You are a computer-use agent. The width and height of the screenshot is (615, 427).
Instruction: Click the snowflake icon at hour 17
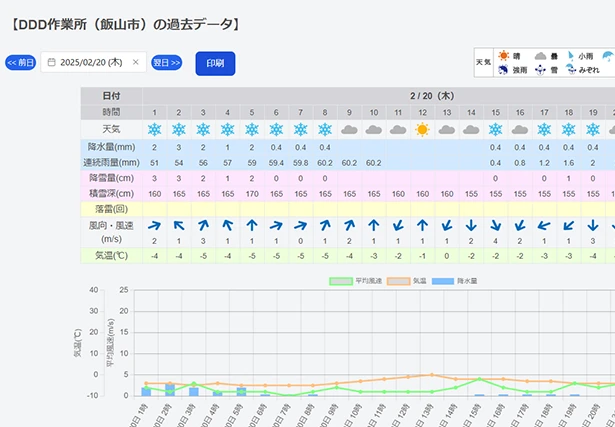544,130
